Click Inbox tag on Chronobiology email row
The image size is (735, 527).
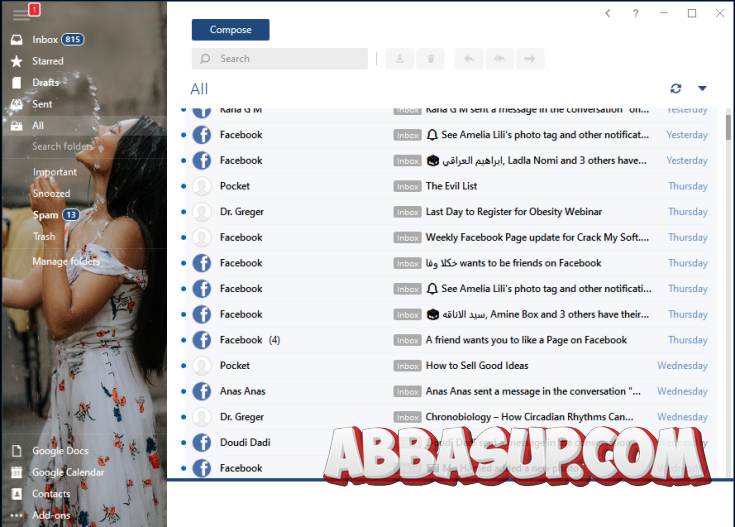(407, 417)
